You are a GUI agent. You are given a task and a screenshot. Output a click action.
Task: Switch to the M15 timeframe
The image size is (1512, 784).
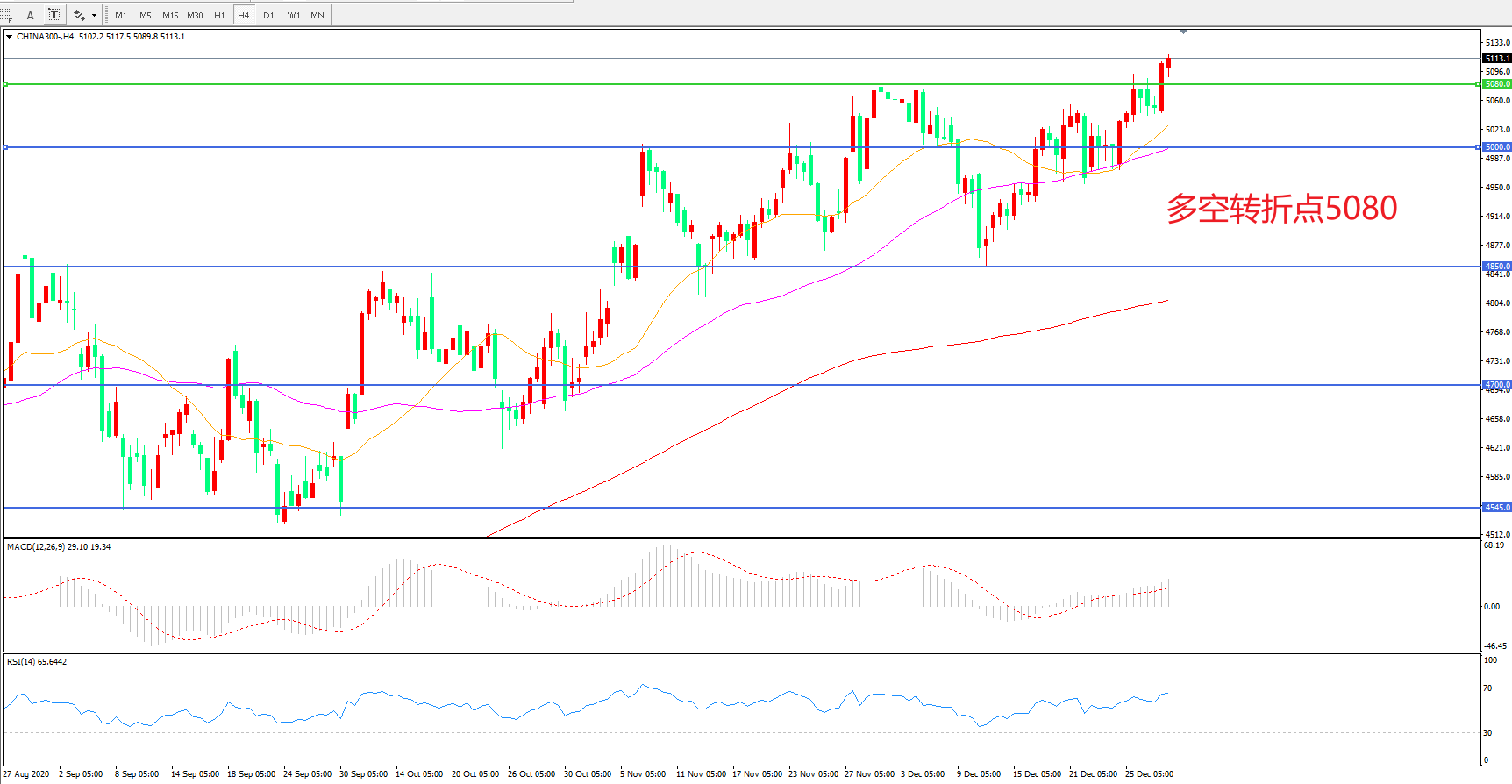169,15
